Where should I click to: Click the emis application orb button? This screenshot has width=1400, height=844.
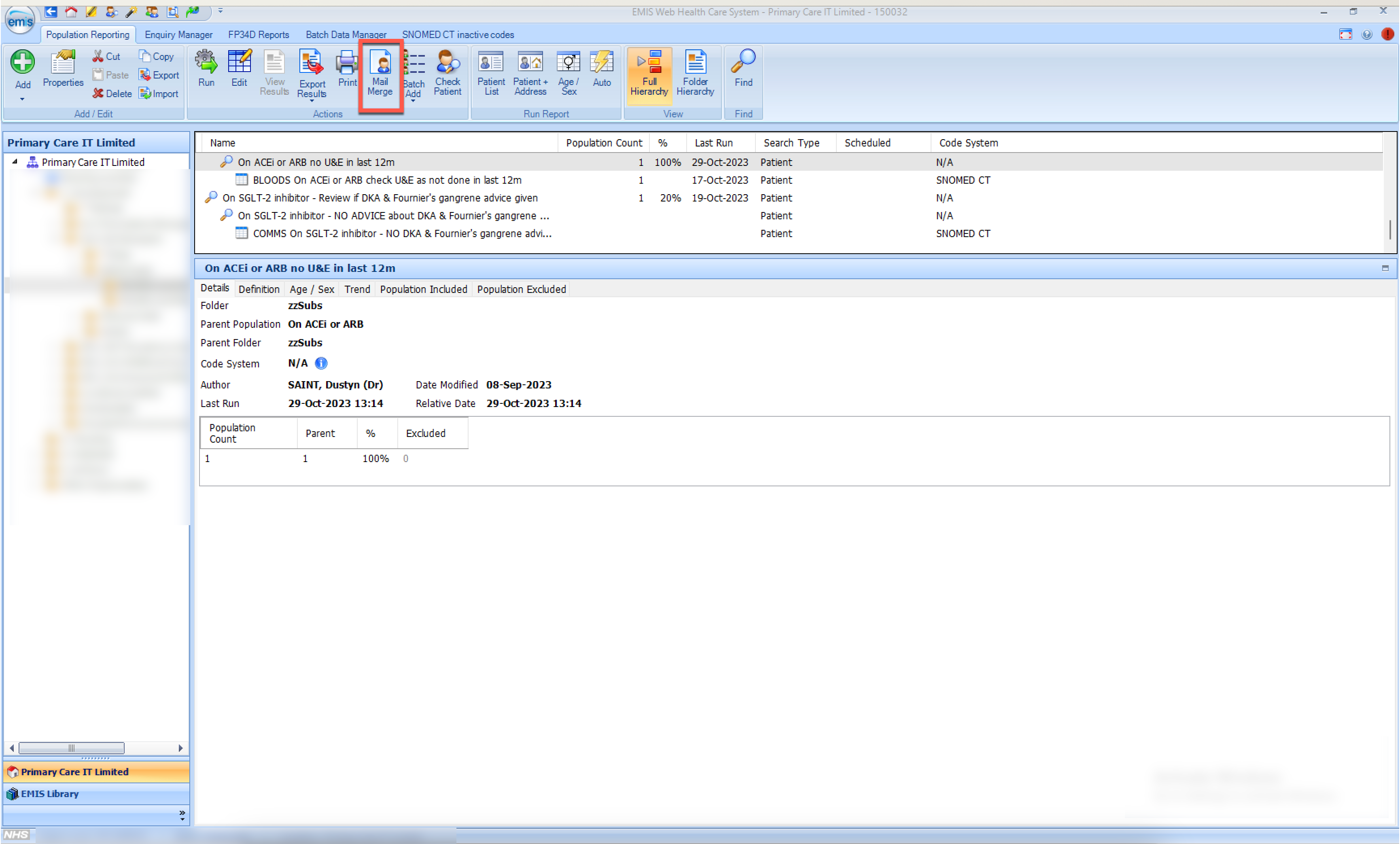tap(19, 21)
